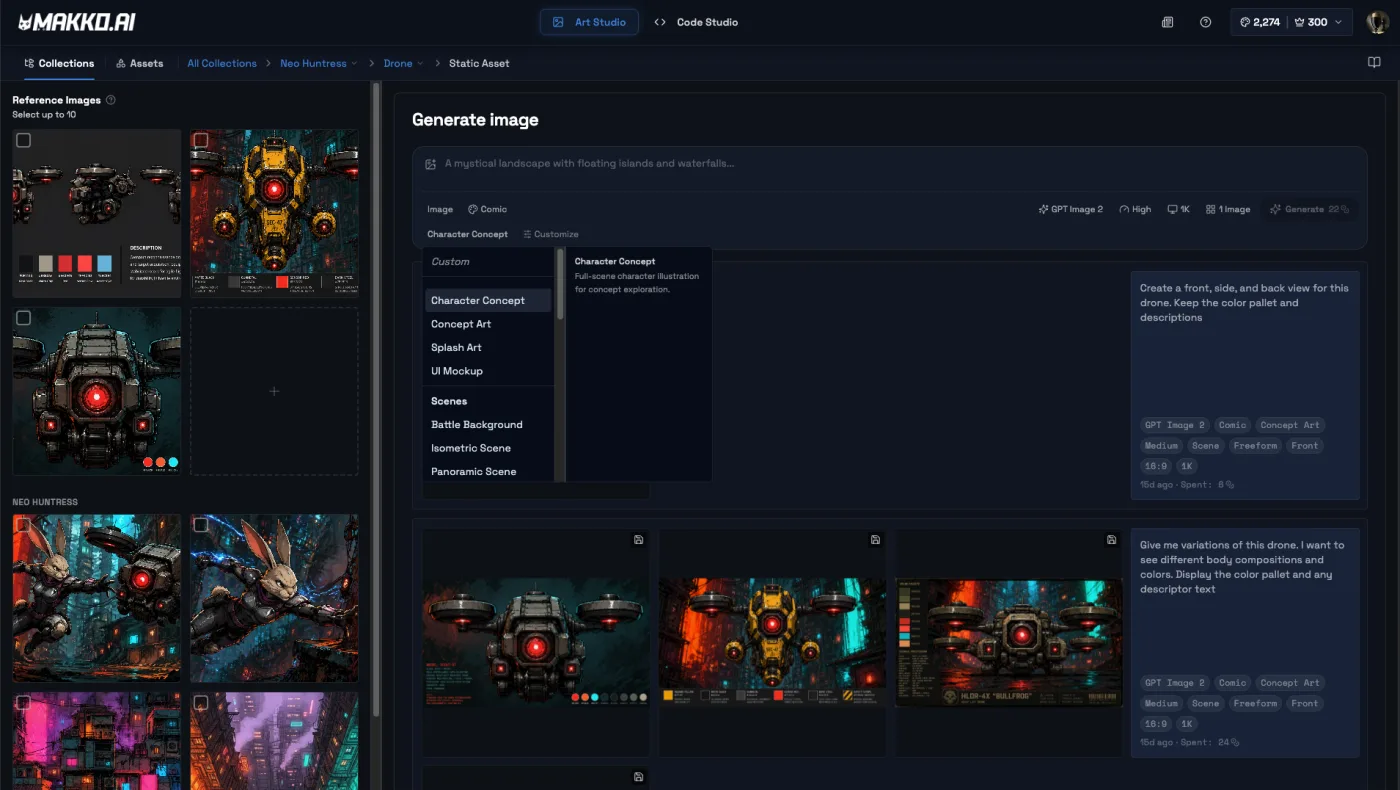The image size is (1400, 790).
Task: Check the pink neon city image checkbox
Action: [24, 703]
